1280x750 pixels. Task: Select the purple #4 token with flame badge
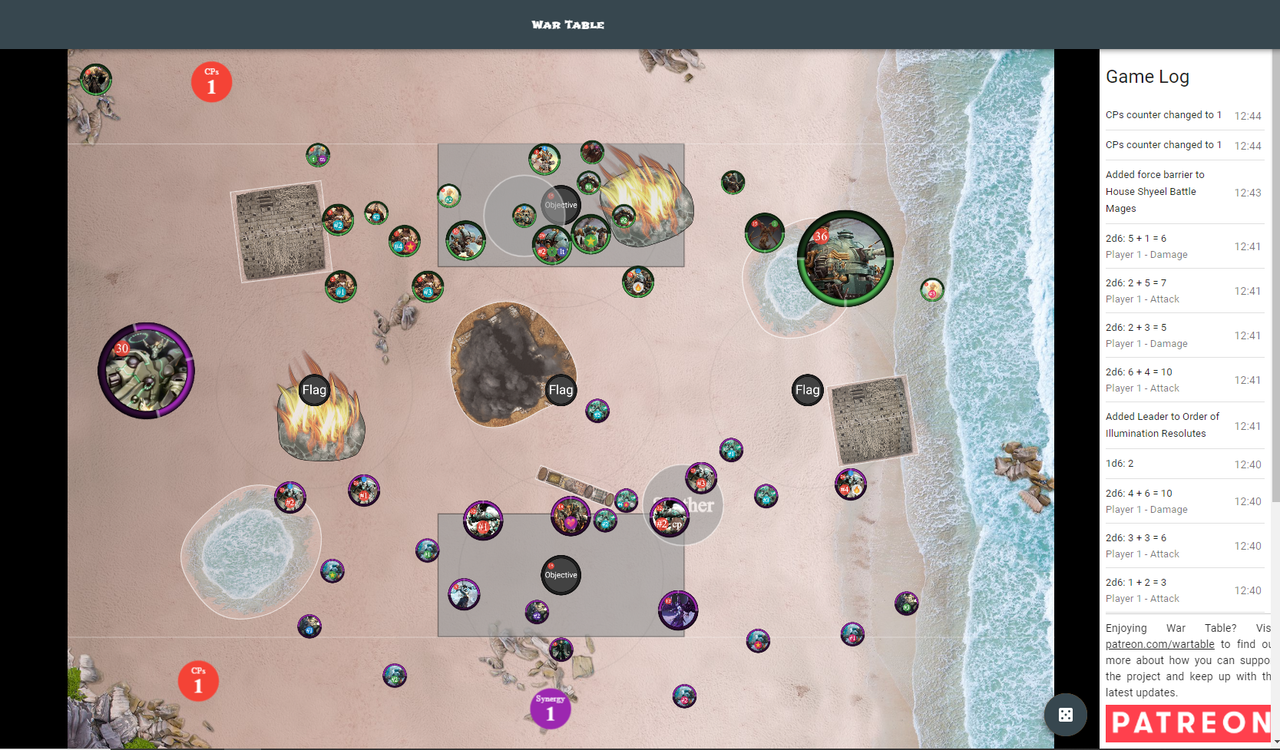coord(850,484)
